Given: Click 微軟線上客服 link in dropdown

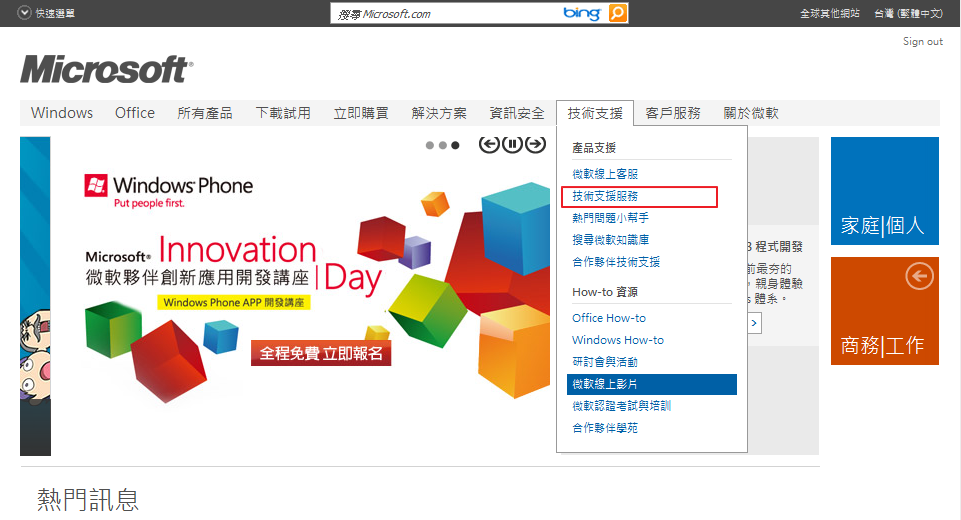Looking at the screenshot, I should 605,174.
